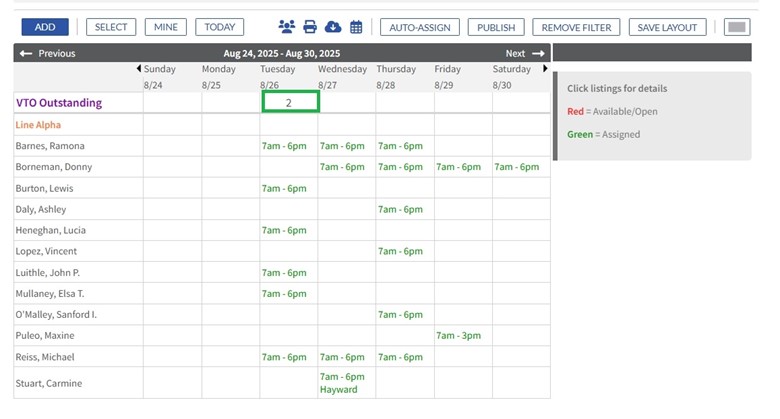This screenshot has width=780, height=419.
Task: Open the employees group icon
Action: click(x=287, y=27)
